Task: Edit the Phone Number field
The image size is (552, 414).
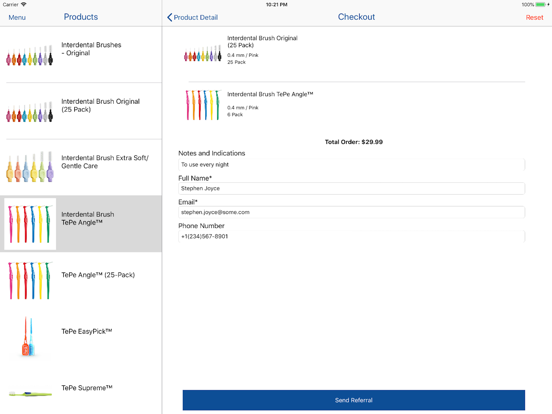Action: click(351, 236)
